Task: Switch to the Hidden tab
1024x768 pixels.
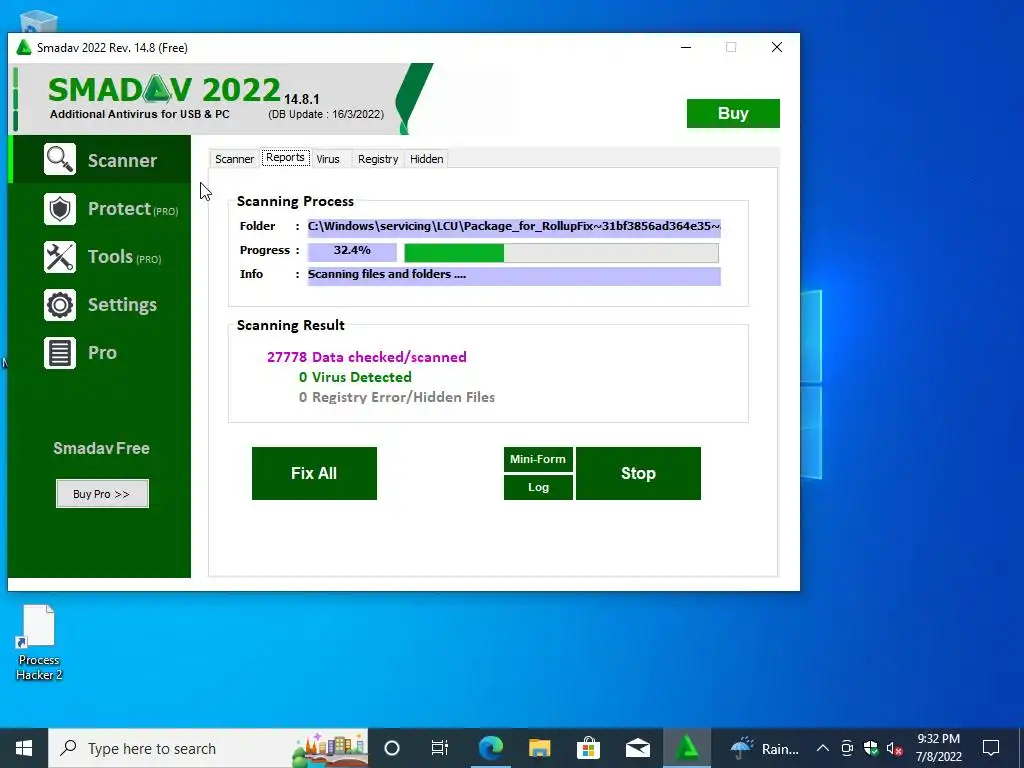Action: (x=426, y=159)
